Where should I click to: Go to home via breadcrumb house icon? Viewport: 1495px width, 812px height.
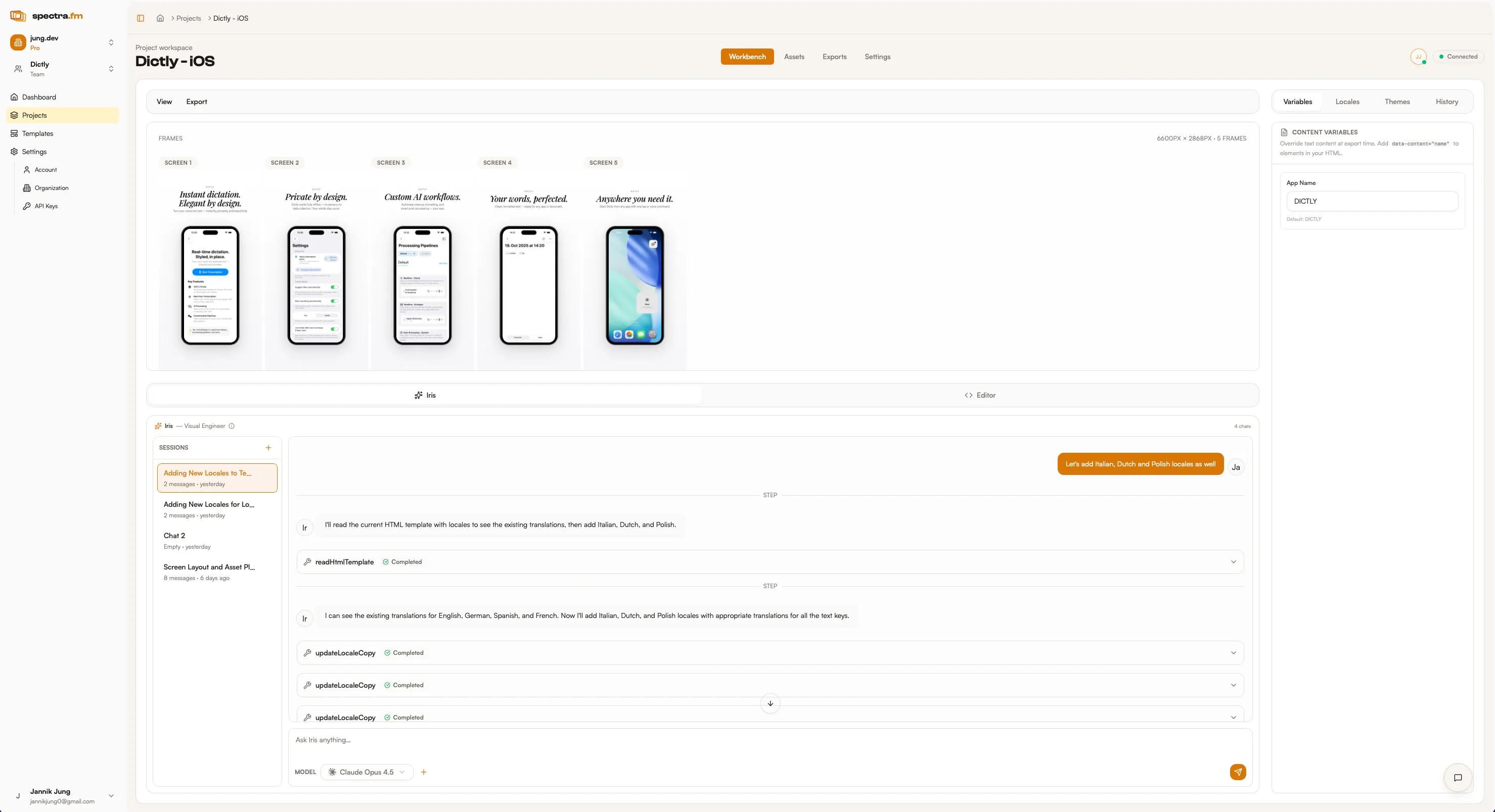[x=160, y=18]
